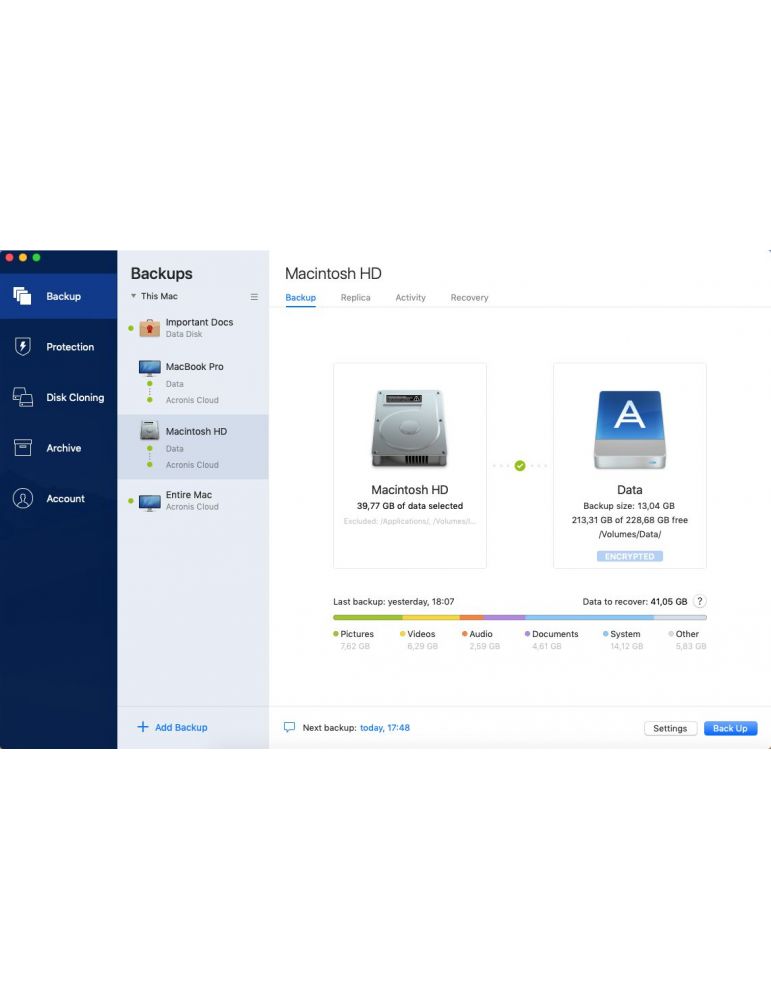Click the Macintosh HD page title
771x1000 pixels.
[x=333, y=274]
